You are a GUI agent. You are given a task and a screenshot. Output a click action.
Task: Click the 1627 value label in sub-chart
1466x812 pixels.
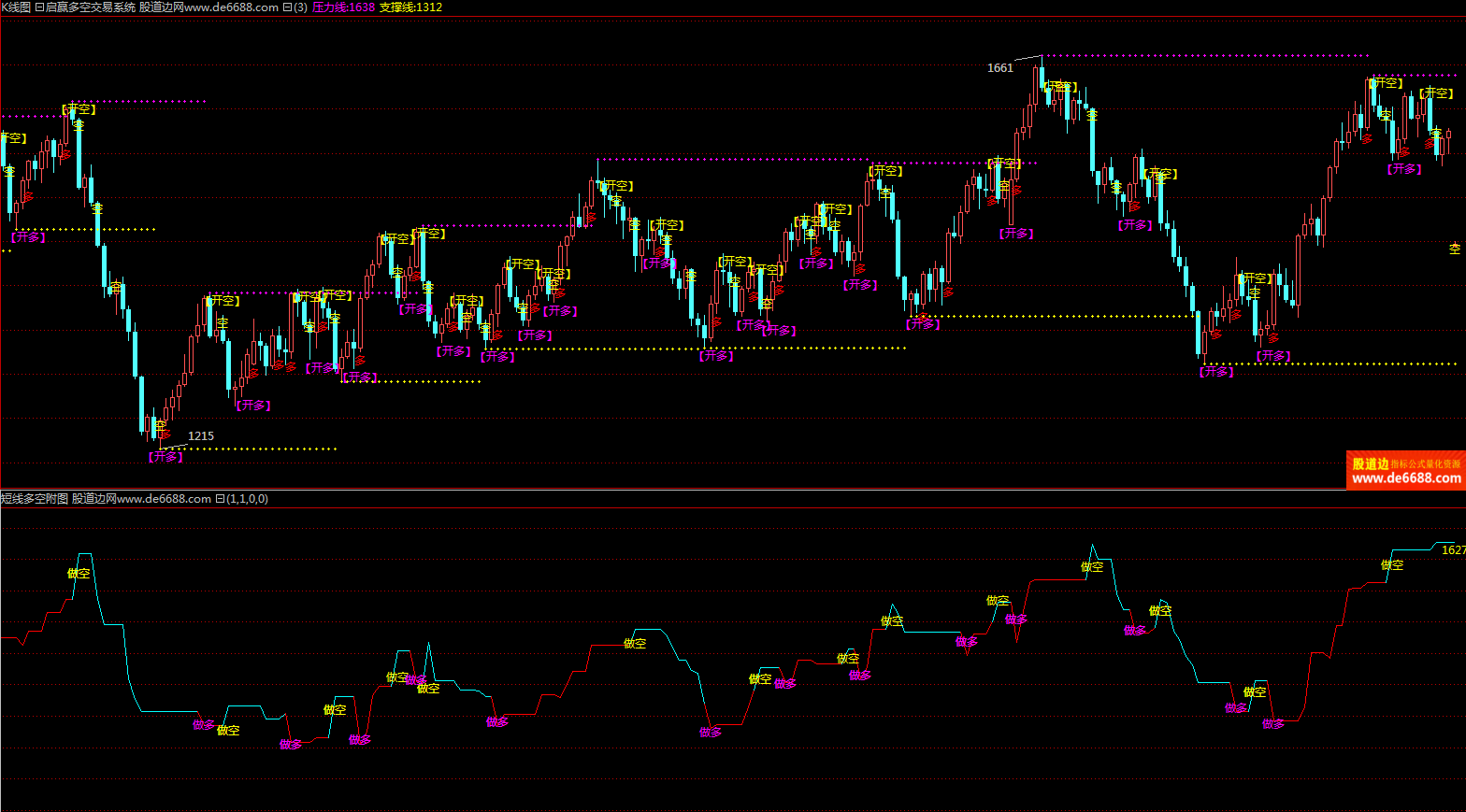point(1453,549)
